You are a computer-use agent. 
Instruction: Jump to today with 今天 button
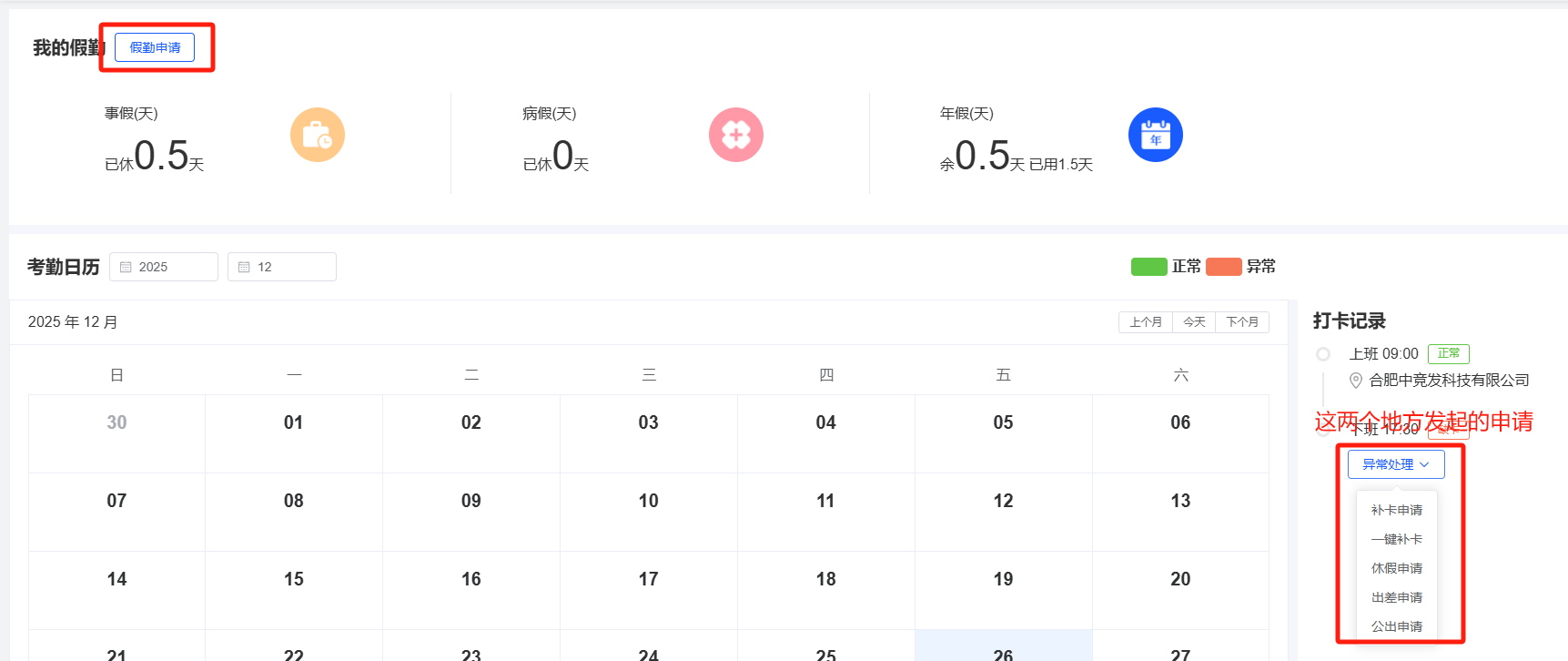(1194, 322)
